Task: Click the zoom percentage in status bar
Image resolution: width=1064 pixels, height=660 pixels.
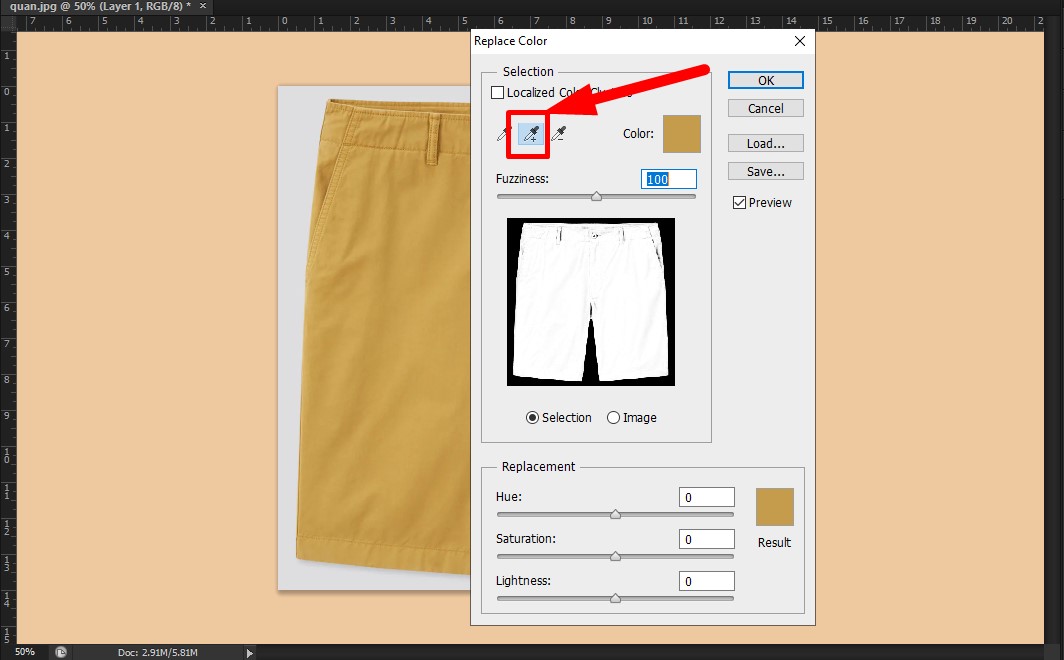Action: click(x=25, y=652)
